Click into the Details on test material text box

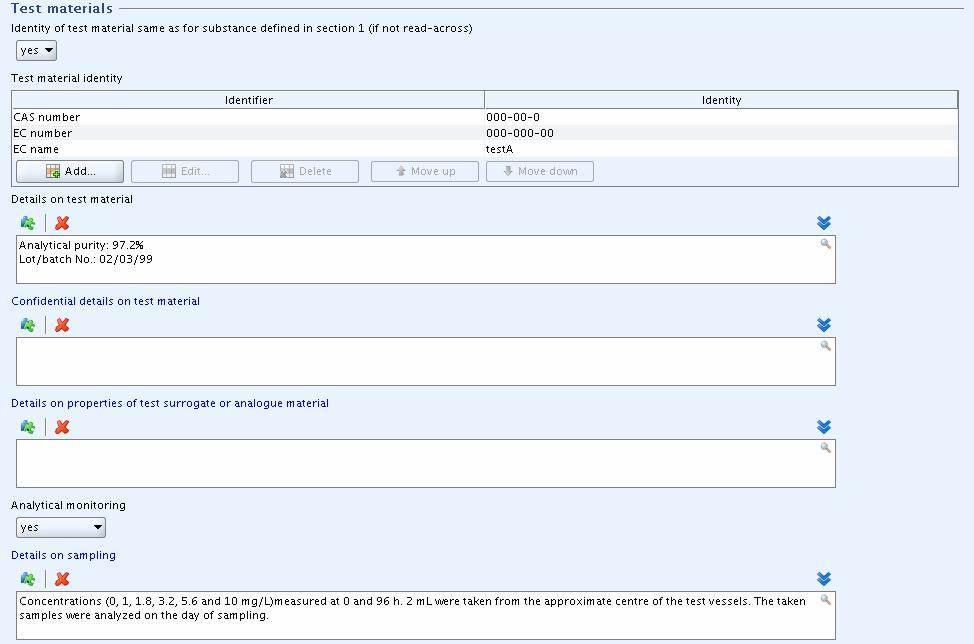426,260
